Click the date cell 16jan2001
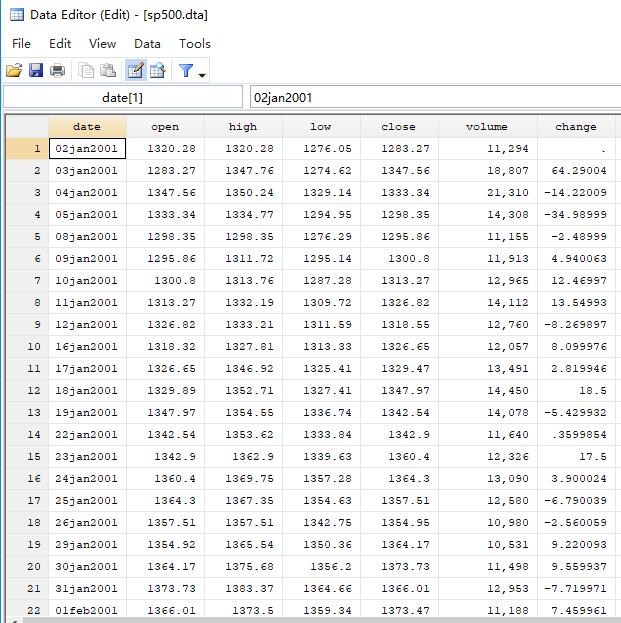Image resolution: width=621 pixels, height=623 pixels. (x=87, y=346)
